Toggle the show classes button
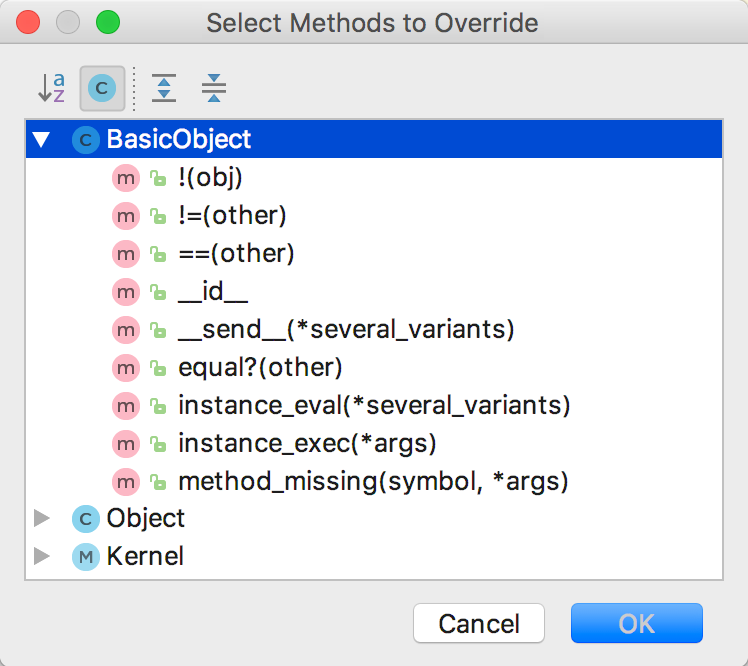The image size is (748, 666). [x=102, y=88]
